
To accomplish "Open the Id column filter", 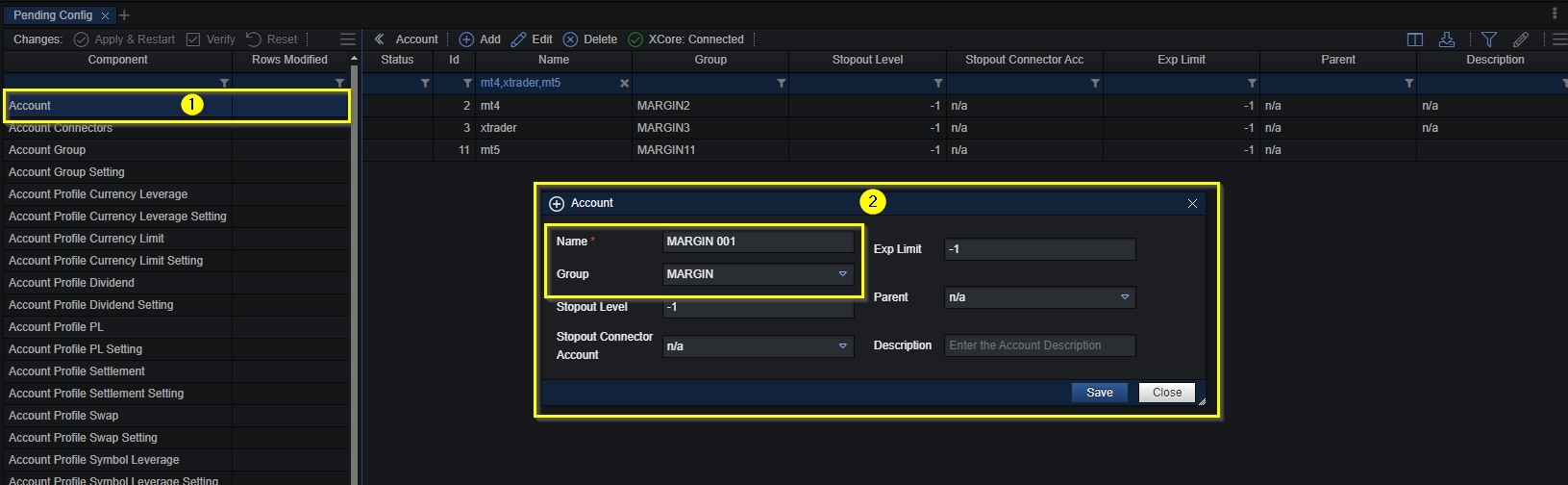I will pos(467,84).
